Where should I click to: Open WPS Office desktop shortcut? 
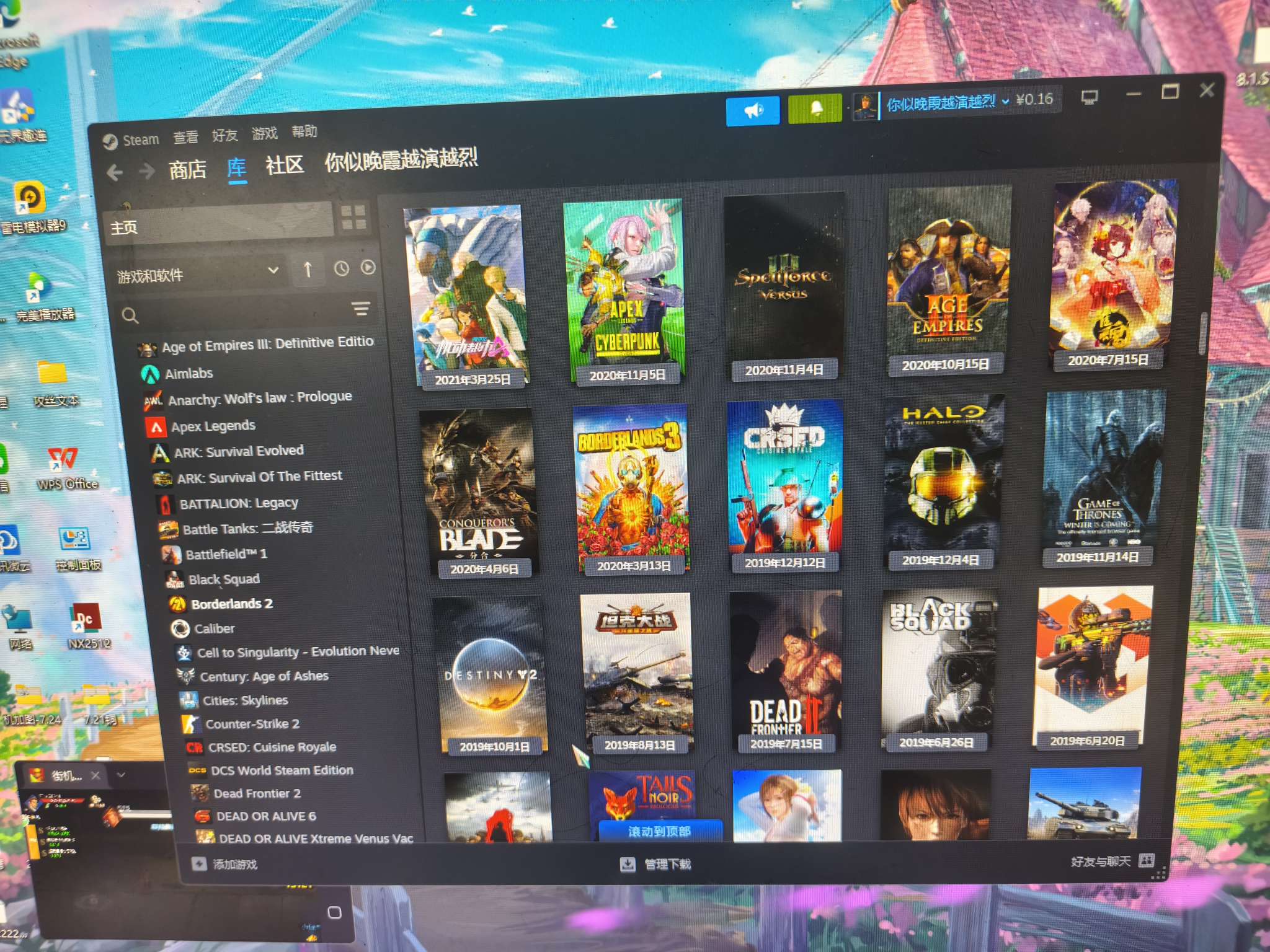(x=67, y=468)
